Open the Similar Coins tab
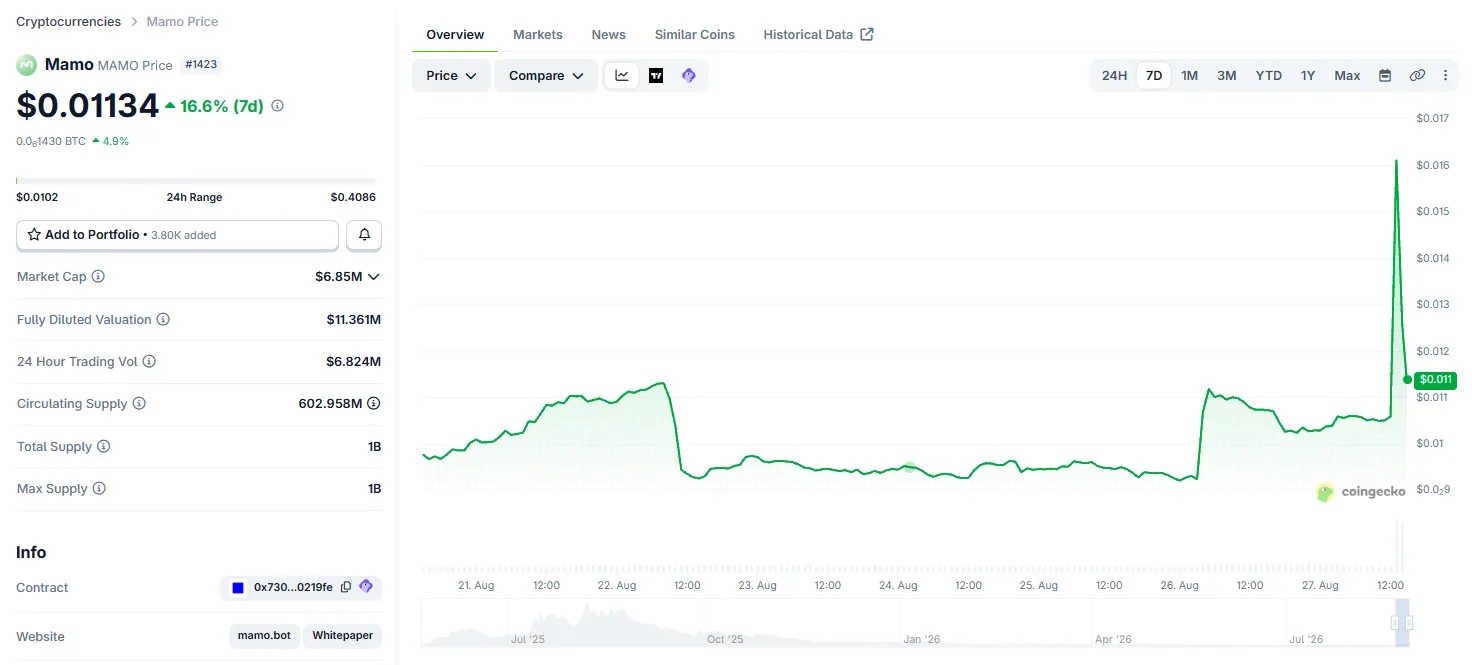1472x665 pixels. 695,34
